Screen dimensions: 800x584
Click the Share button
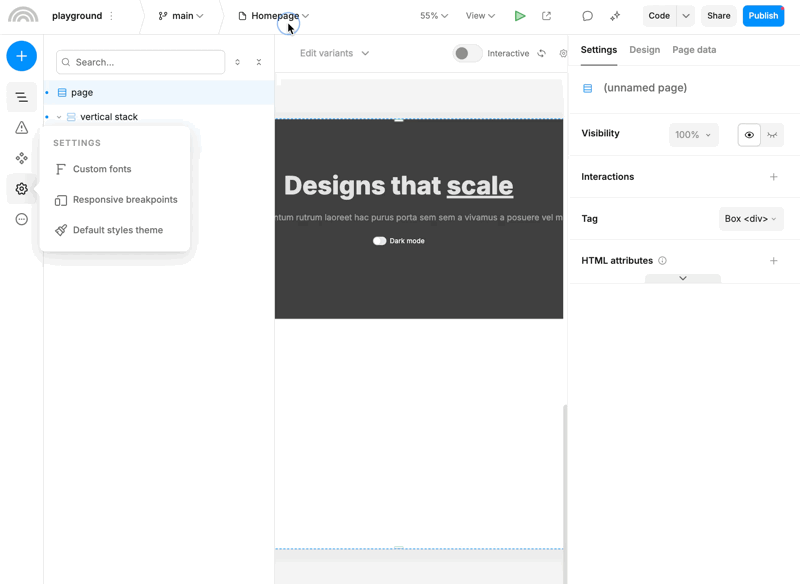point(718,16)
